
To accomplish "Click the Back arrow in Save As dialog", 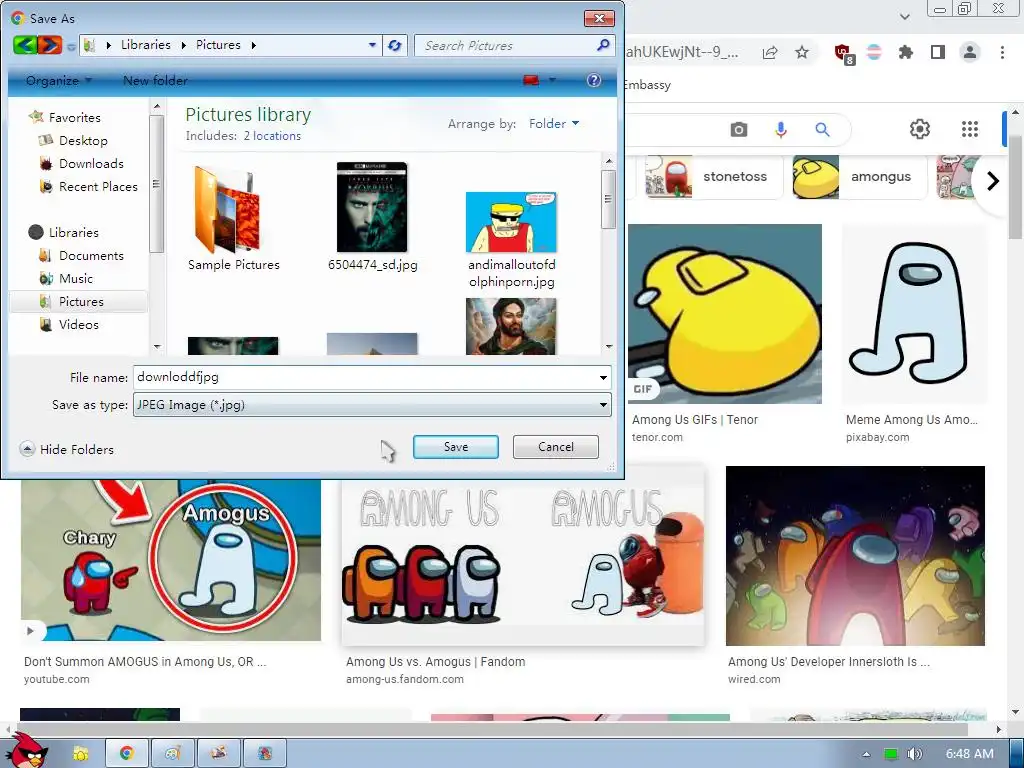I will coord(25,45).
